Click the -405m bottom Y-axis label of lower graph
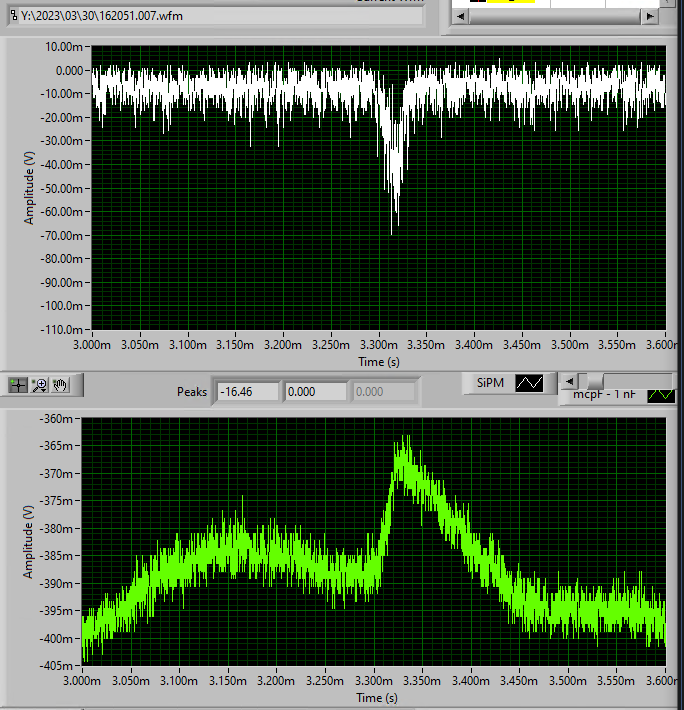The height and width of the screenshot is (710, 684). (x=56, y=666)
